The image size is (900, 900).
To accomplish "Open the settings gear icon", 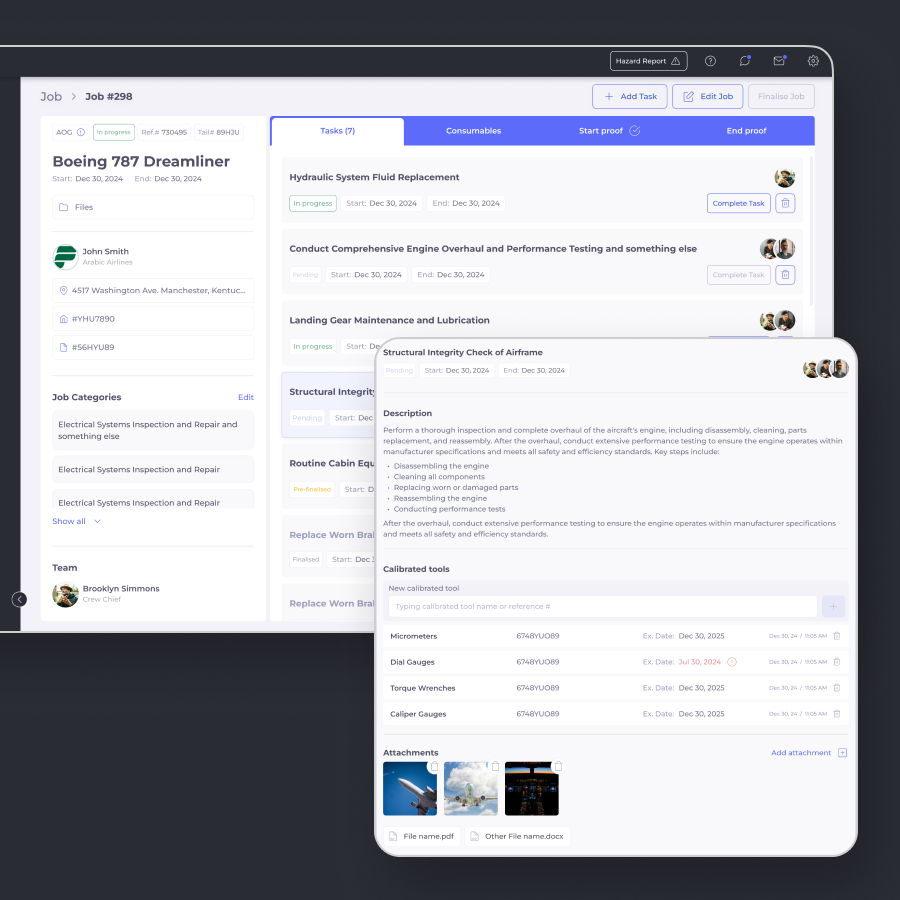I will [813, 61].
